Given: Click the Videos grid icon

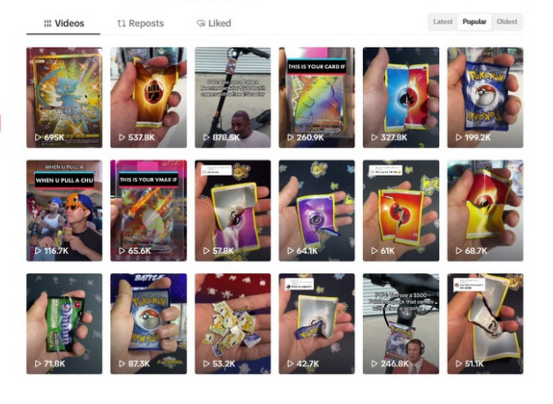Looking at the screenshot, I should pos(48,24).
